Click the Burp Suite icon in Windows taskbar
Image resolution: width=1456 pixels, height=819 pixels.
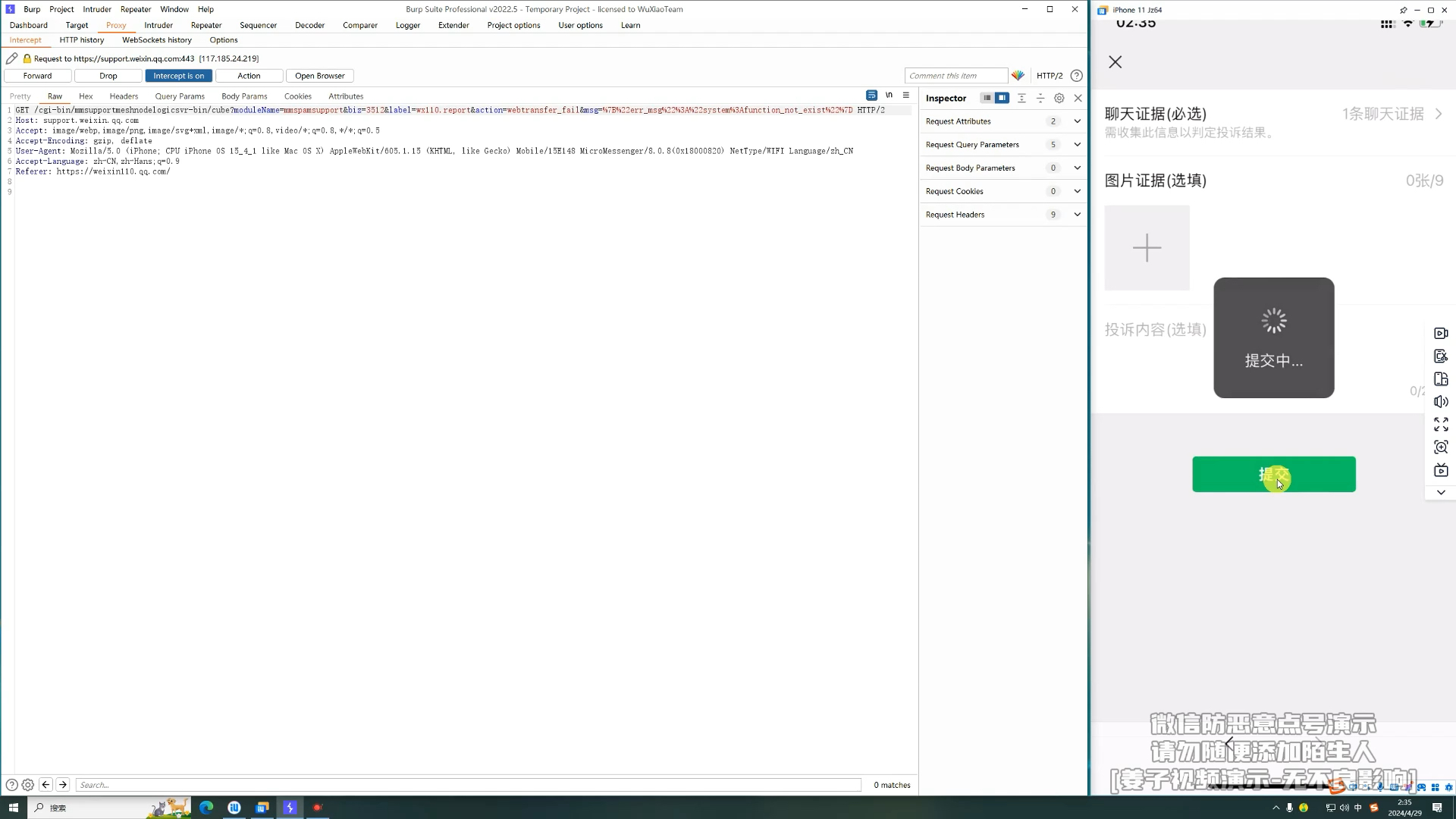click(290, 808)
